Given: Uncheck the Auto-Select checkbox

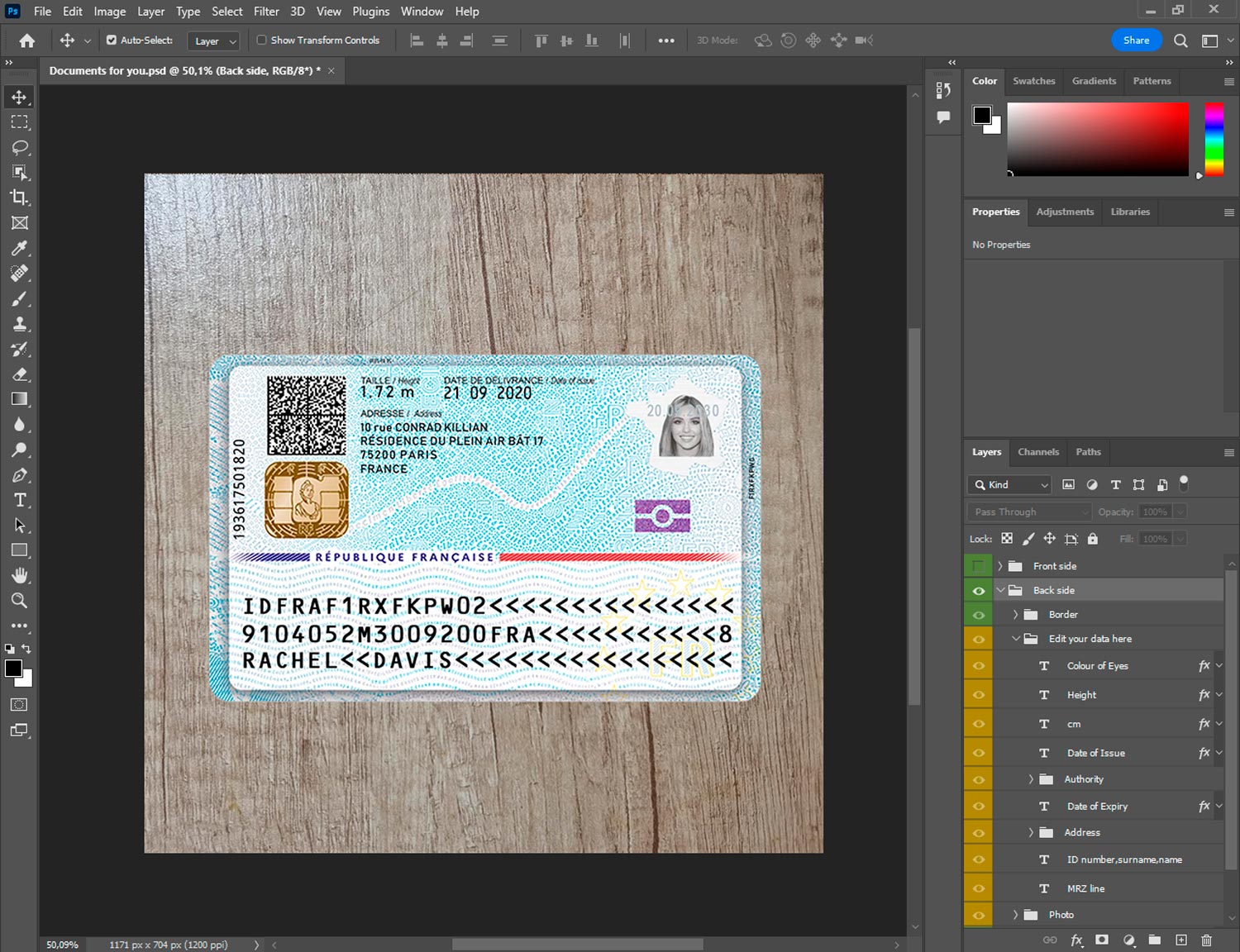Looking at the screenshot, I should pyautogui.click(x=112, y=40).
